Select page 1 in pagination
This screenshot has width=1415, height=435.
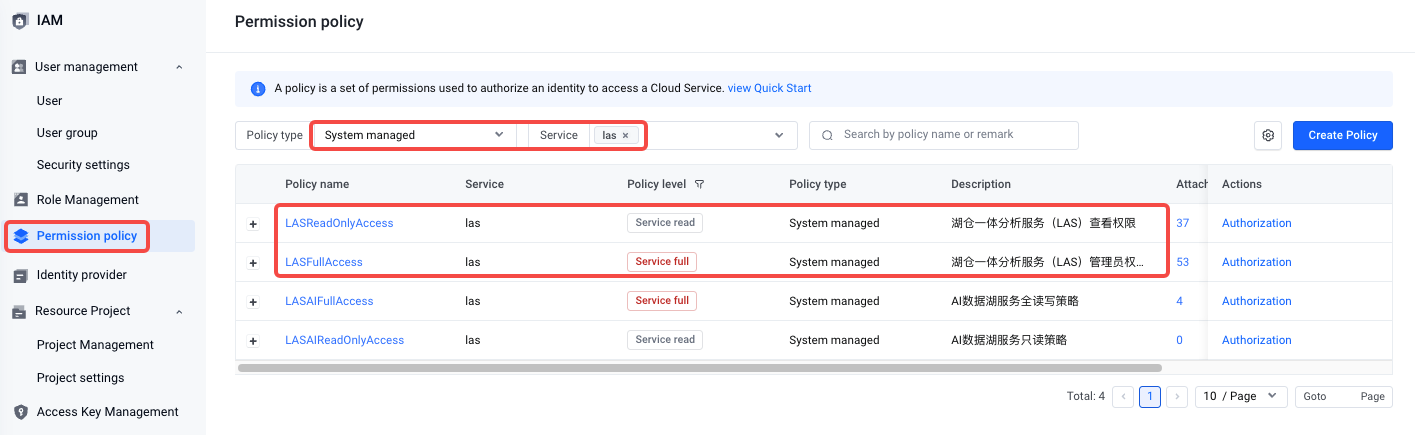point(1150,397)
